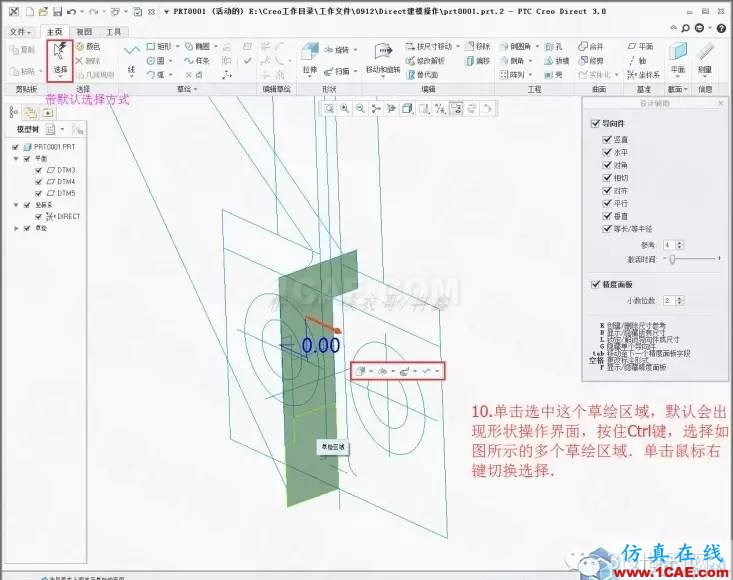Switch to the 工具 (Tools) tab
Image resolution: width=733 pixels, height=580 pixels.
113,32
